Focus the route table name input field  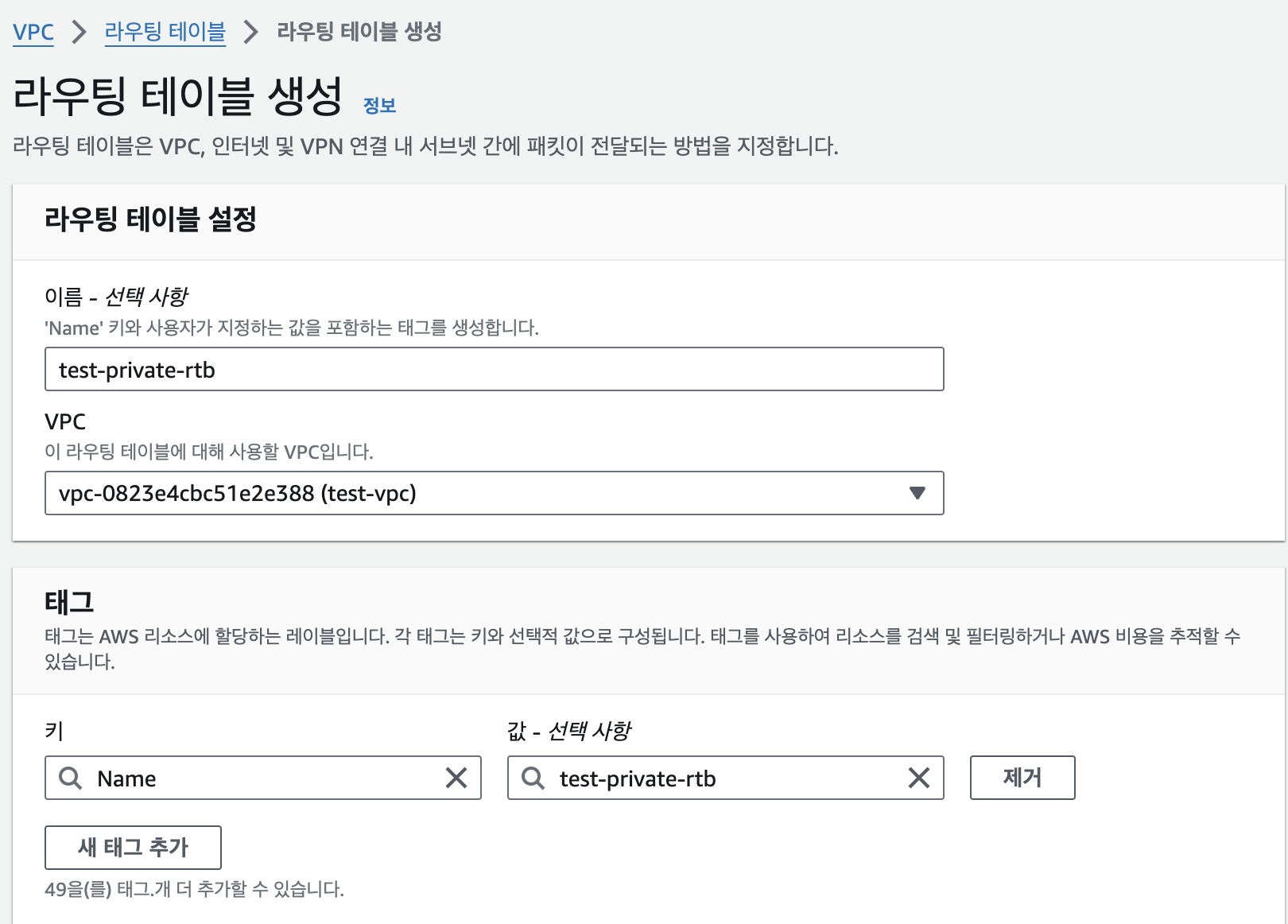[x=494, y=369]
